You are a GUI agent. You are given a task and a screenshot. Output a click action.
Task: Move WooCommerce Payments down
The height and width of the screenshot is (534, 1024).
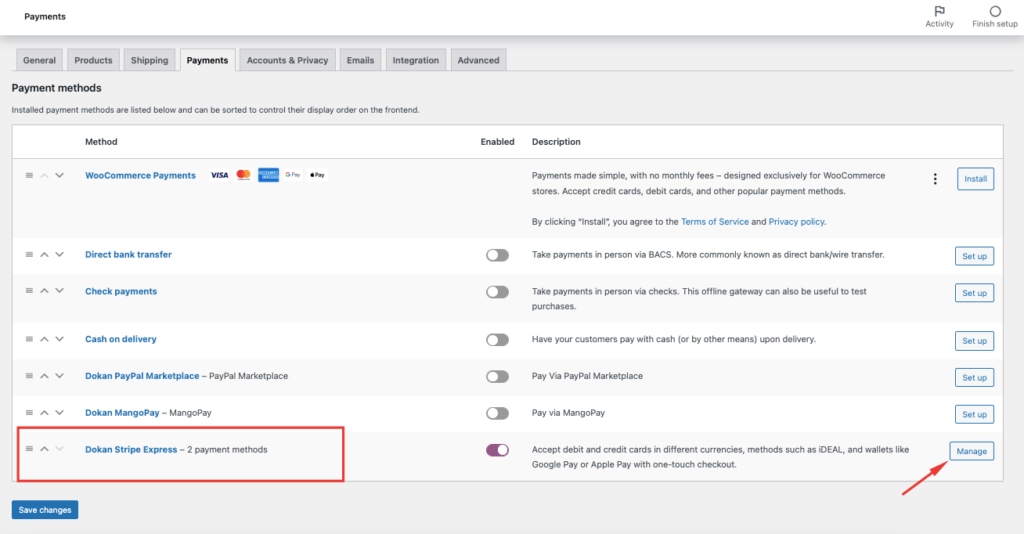[x=59, y=176]
